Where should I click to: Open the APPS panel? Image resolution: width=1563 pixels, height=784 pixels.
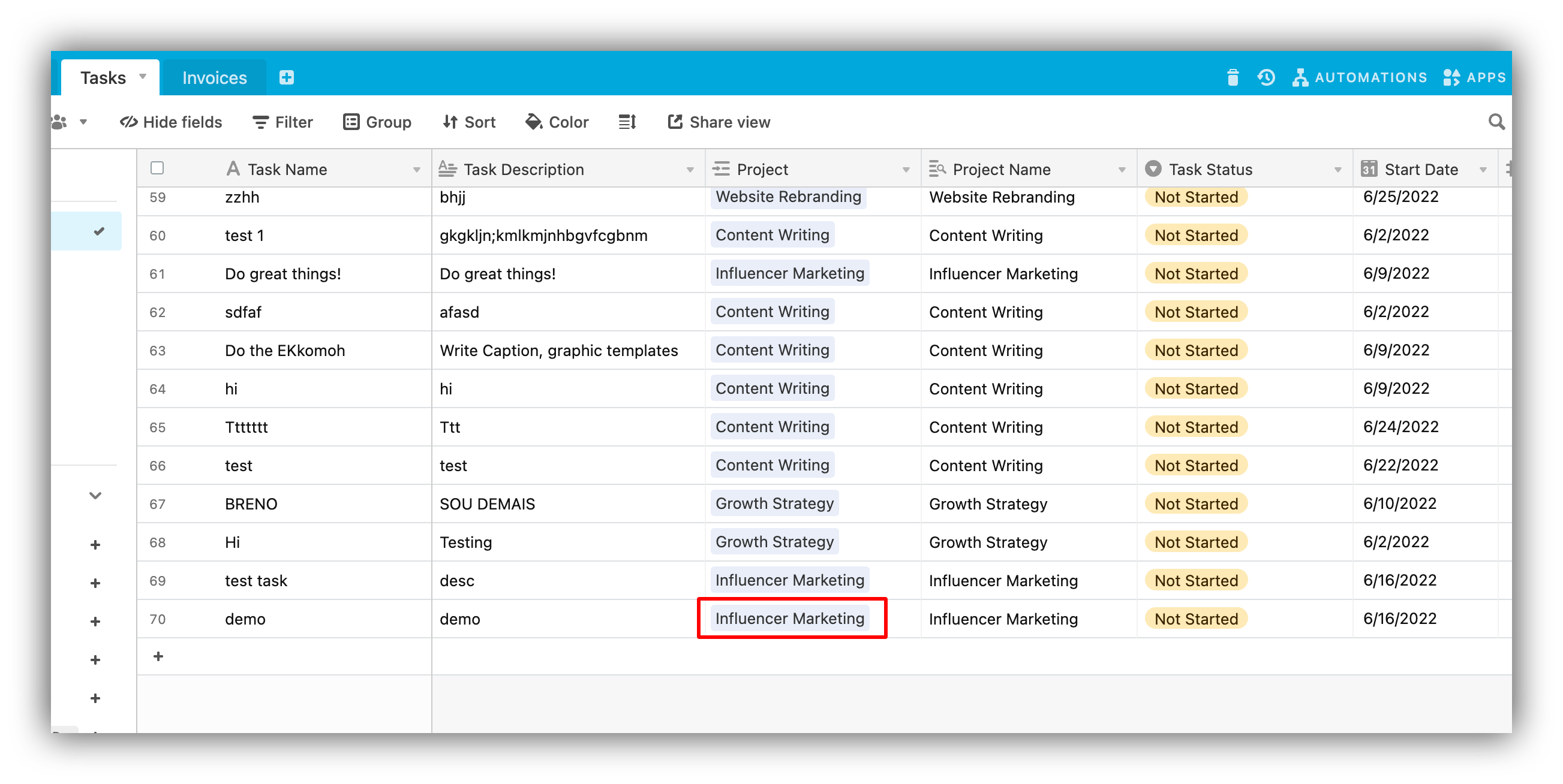pyautogui.click(x=1474, y=77)
